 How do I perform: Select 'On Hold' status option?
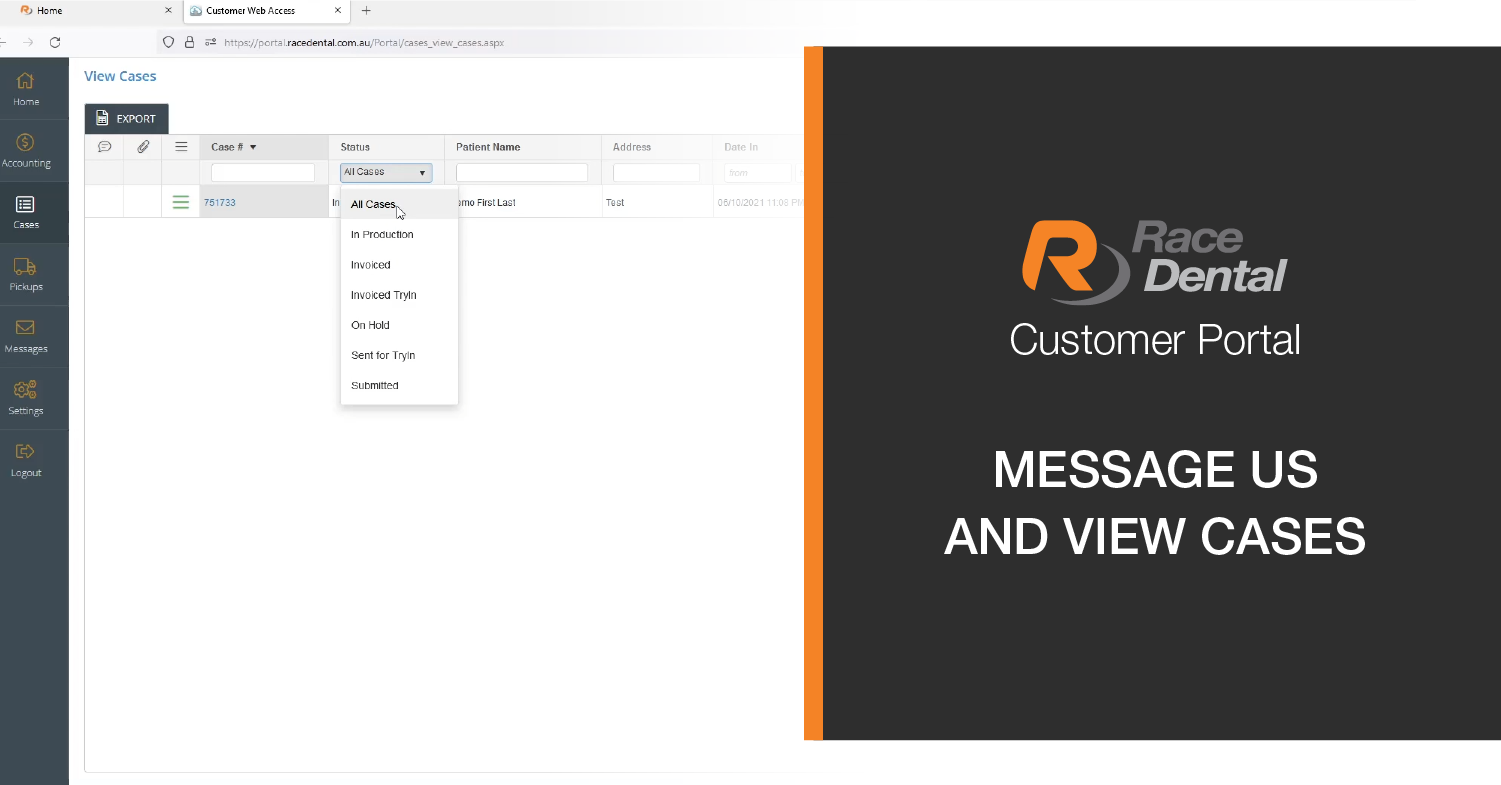click(370, 325)
